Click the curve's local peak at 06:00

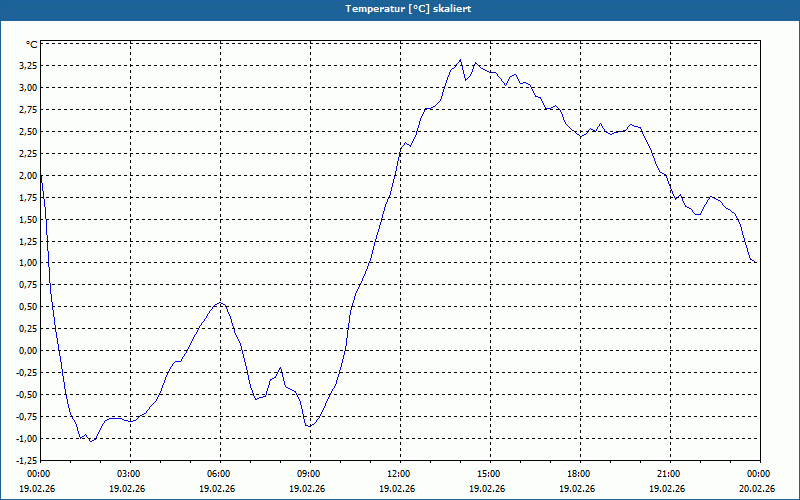tap(220, 303)
